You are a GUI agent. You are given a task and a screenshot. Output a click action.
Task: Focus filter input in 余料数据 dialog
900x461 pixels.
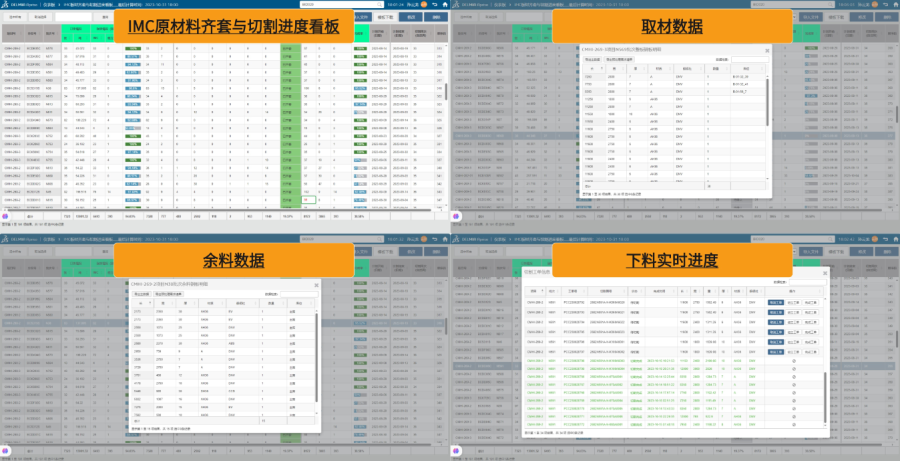(299, 293)
